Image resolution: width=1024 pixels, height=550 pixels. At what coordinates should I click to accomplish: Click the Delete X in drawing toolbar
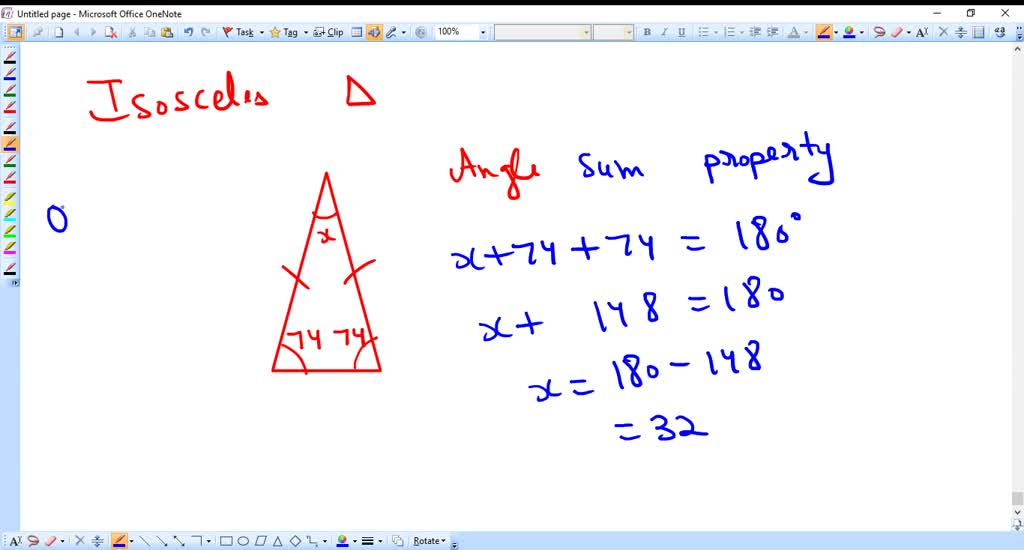(80, 541)
